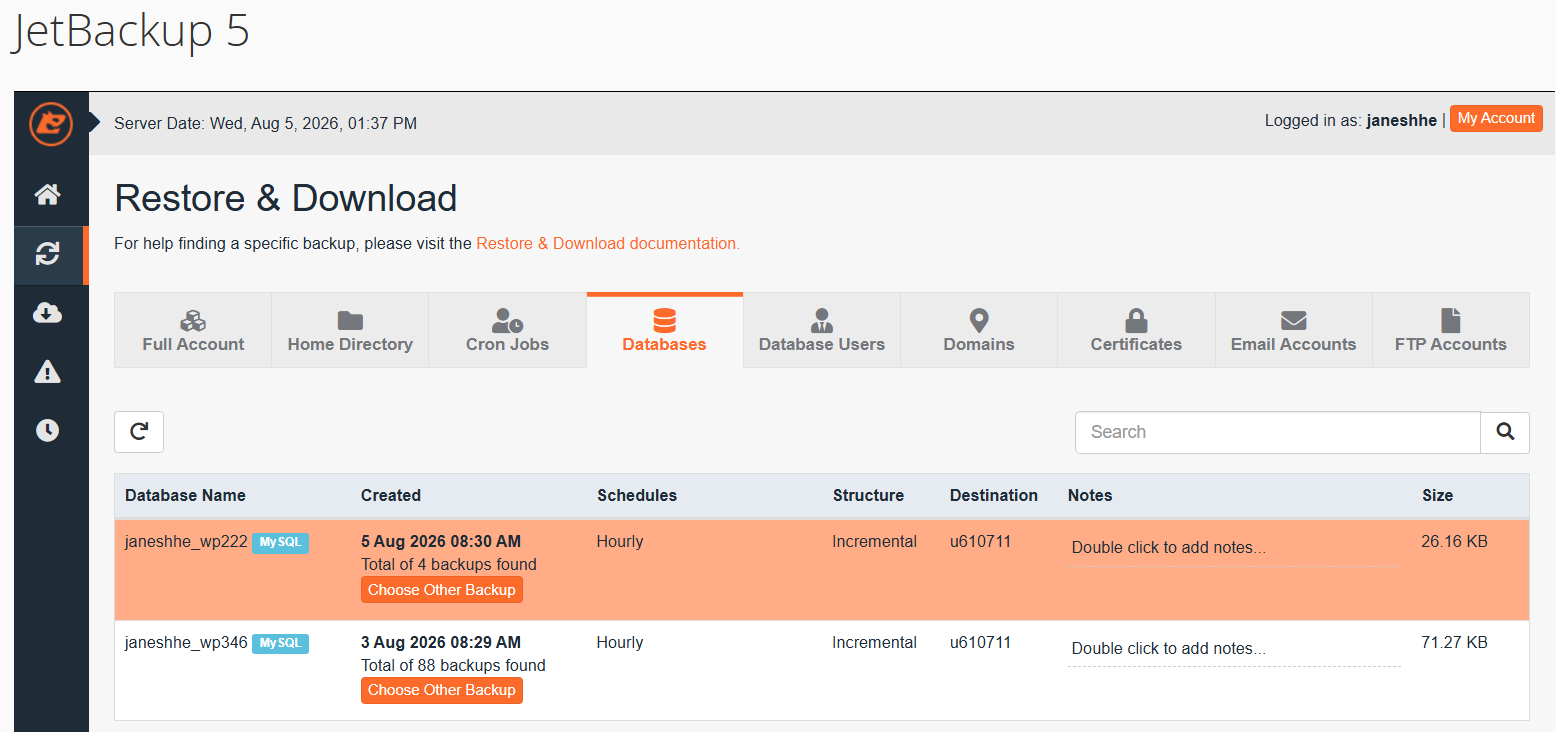Open the Database Users tab
Viewport: 1556px width, 732px height.
point(822,331)
